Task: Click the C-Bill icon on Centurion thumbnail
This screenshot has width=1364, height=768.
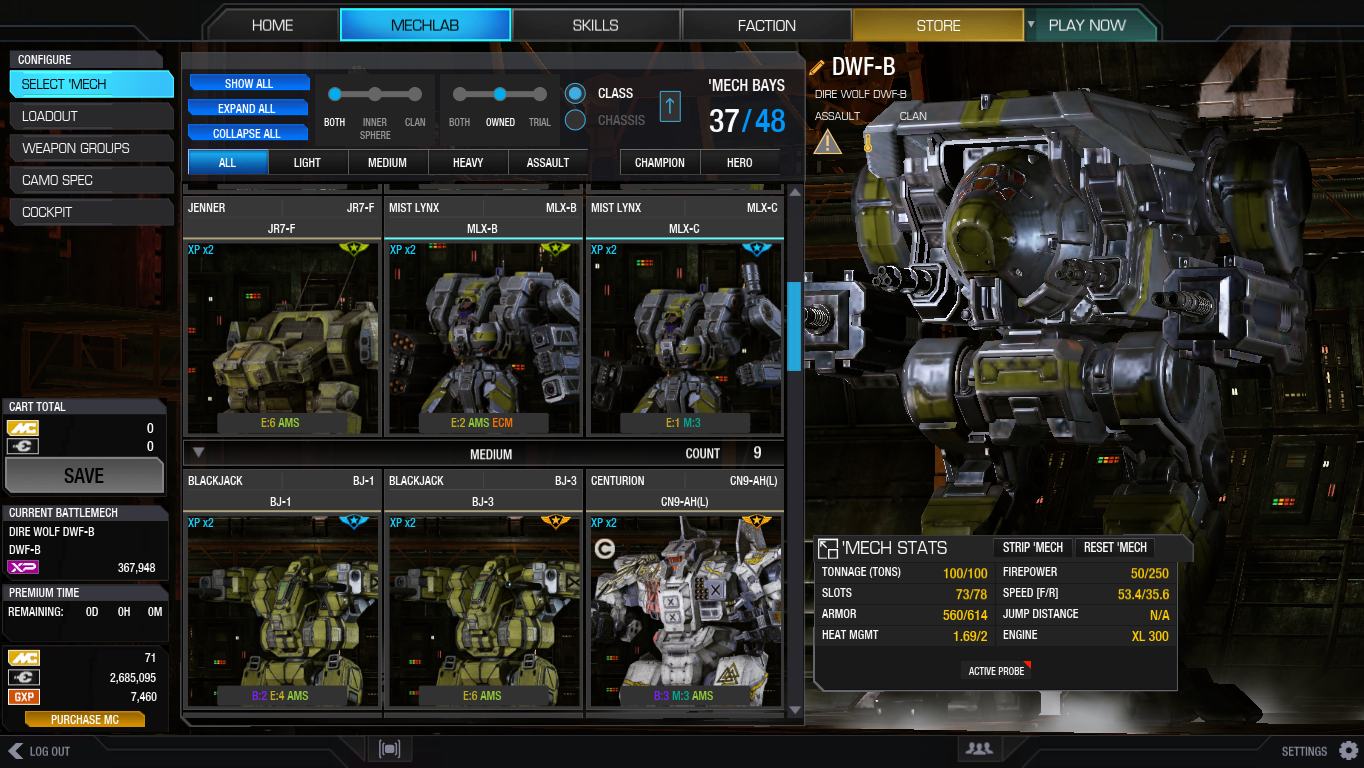Action: point(603,547)
